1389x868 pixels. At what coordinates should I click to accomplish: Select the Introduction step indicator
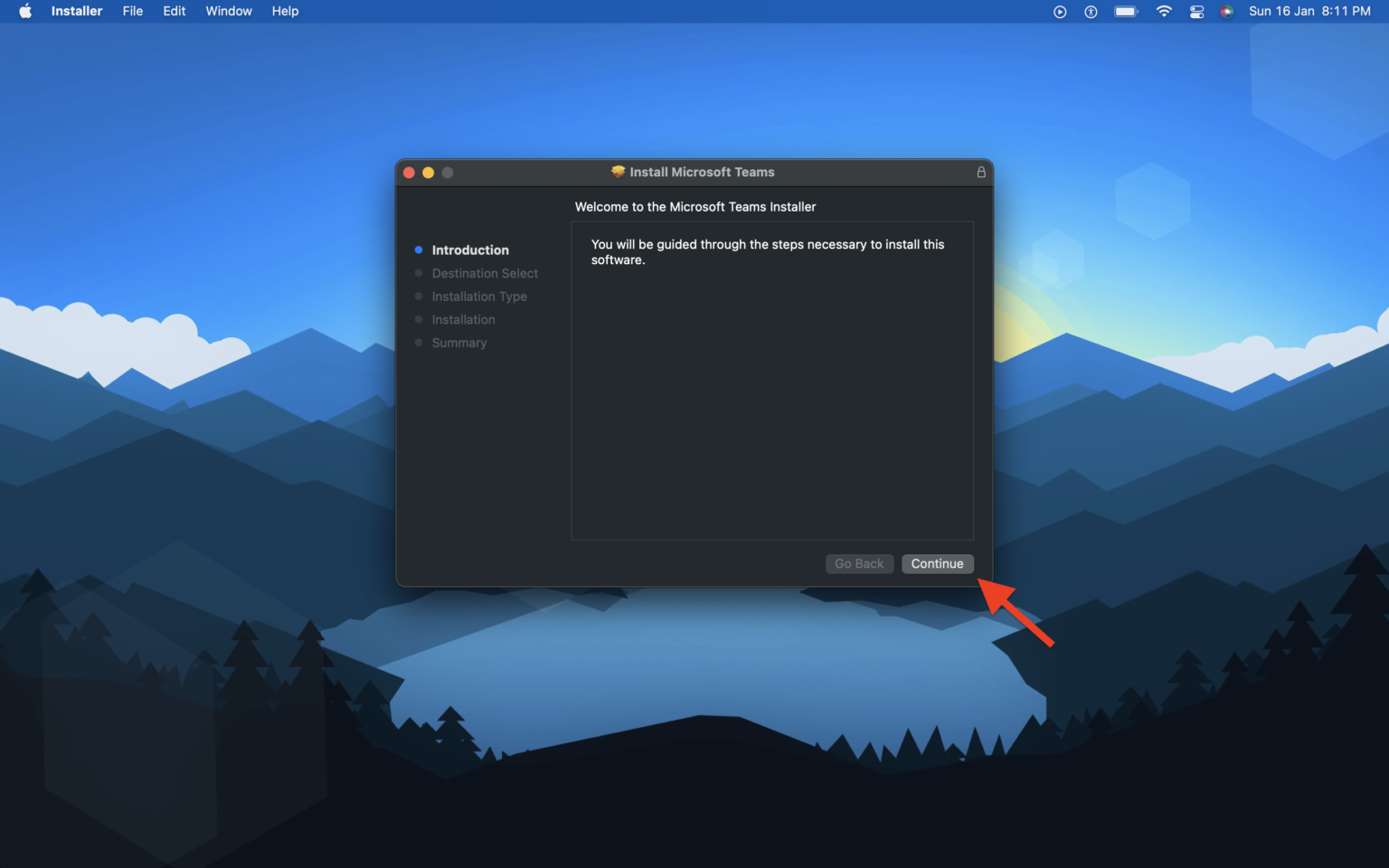tap(470, 250)
